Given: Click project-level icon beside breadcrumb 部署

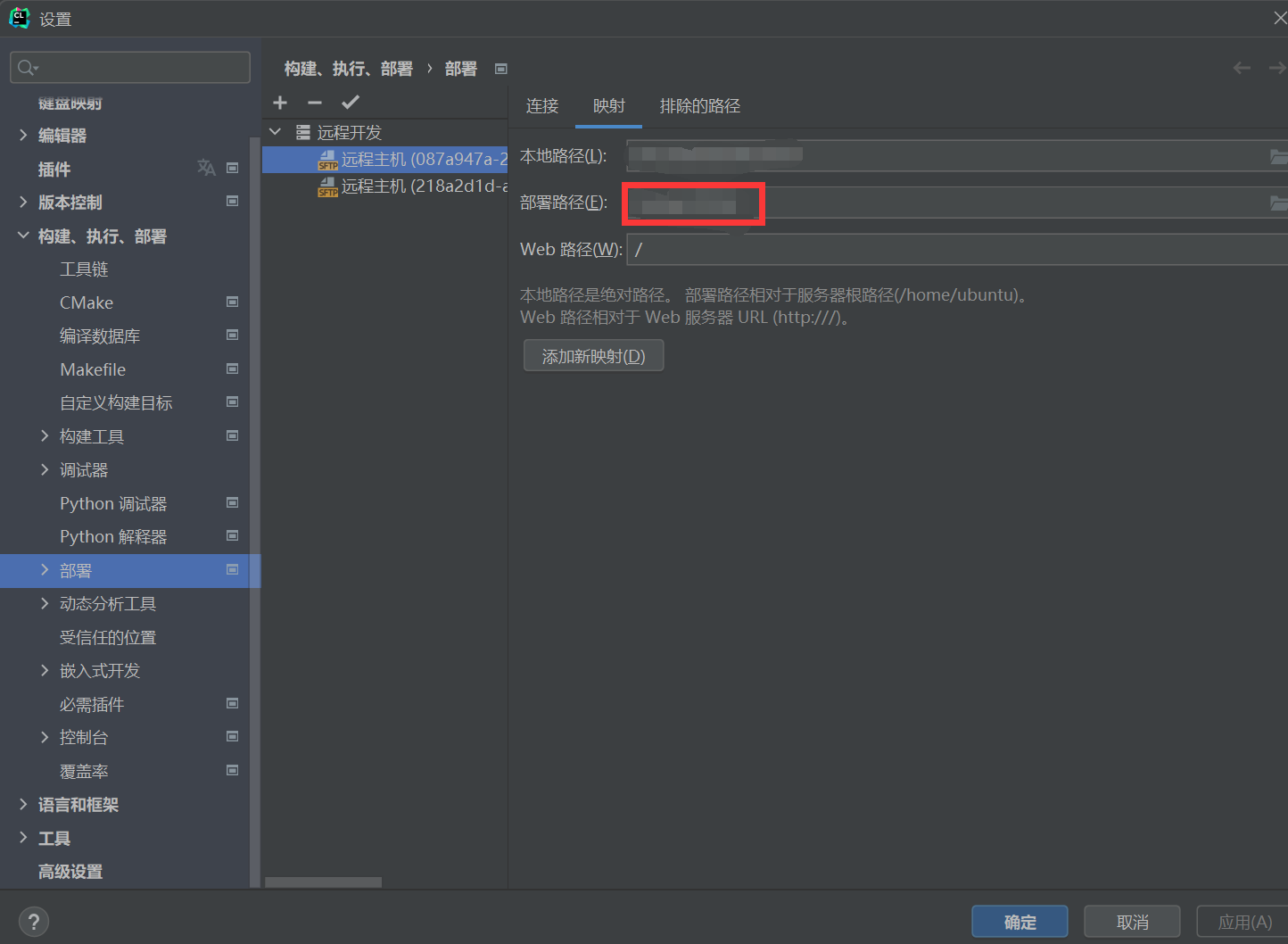Looking at the screenshot, I should [x=501, y=69].
